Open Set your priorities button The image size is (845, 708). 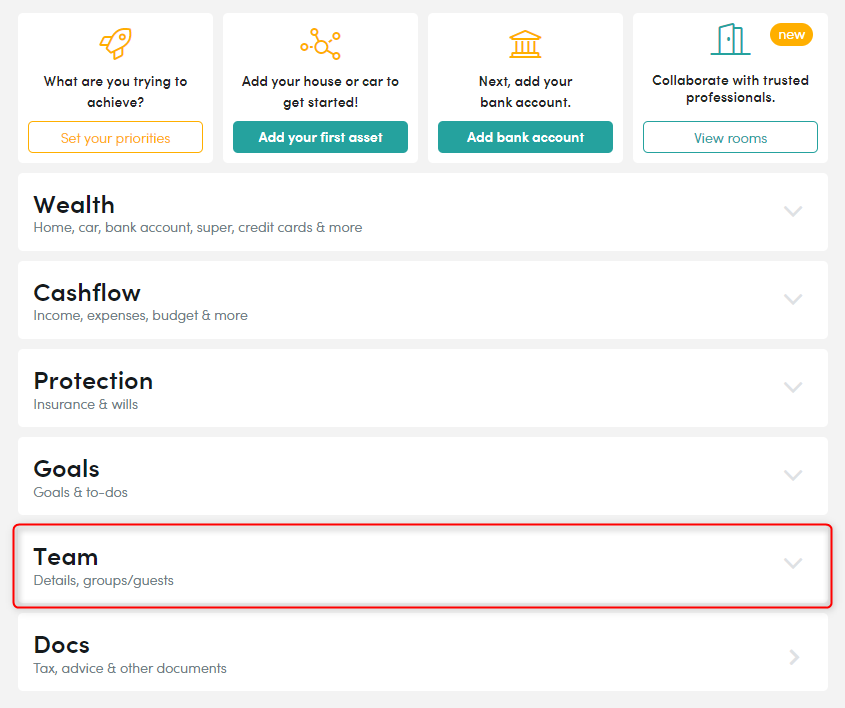click(115, 137)
